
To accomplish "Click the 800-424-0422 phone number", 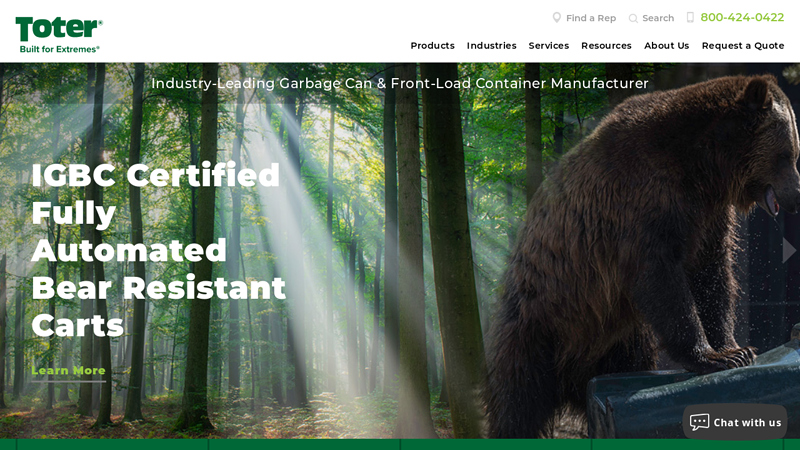I will 742,17.
